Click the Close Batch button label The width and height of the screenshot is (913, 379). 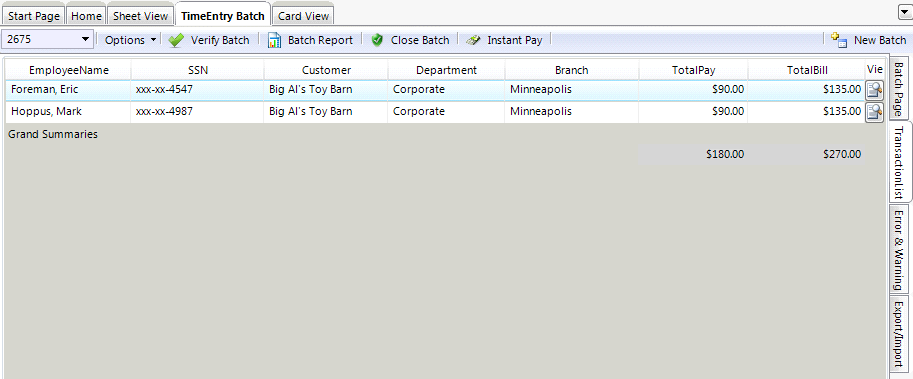420,40
